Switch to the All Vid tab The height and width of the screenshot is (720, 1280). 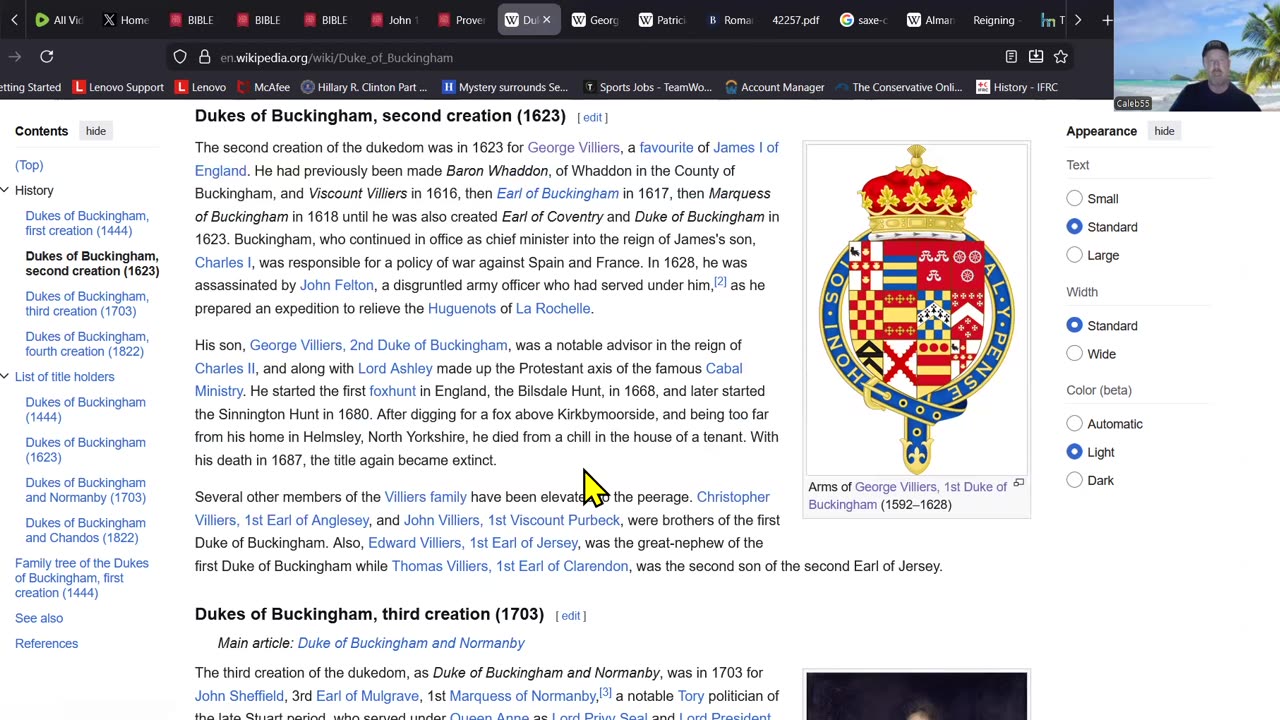tap(60, 20)
